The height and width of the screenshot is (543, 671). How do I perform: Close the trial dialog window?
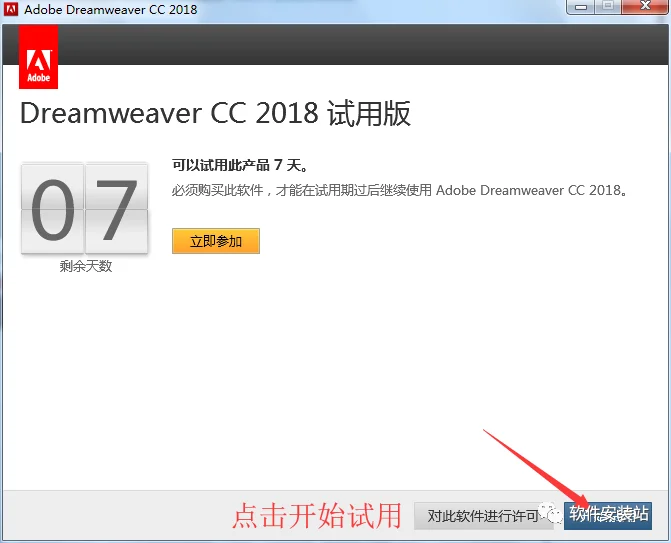click(x=645, y=6)
